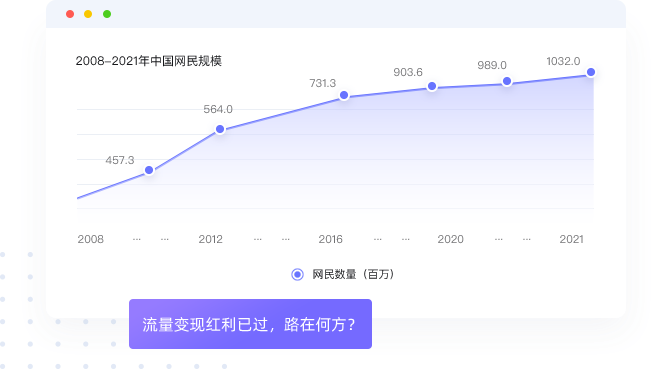This screenshot has width=655, height=369.
Task: Click the chart title 2008–2021年中国网民规模
Action: [149, 61]
